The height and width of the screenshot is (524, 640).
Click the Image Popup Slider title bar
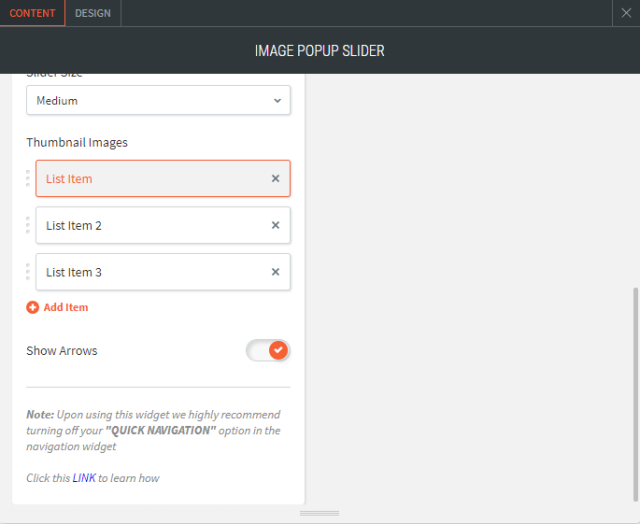320,50
